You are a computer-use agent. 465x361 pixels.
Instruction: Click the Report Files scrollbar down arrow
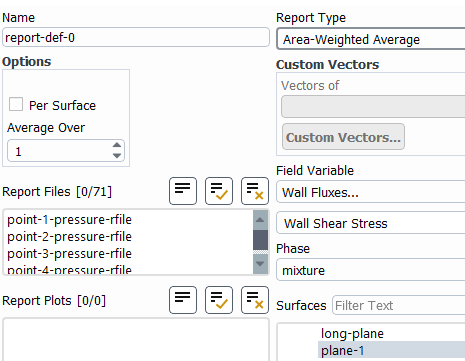point(260,264)
